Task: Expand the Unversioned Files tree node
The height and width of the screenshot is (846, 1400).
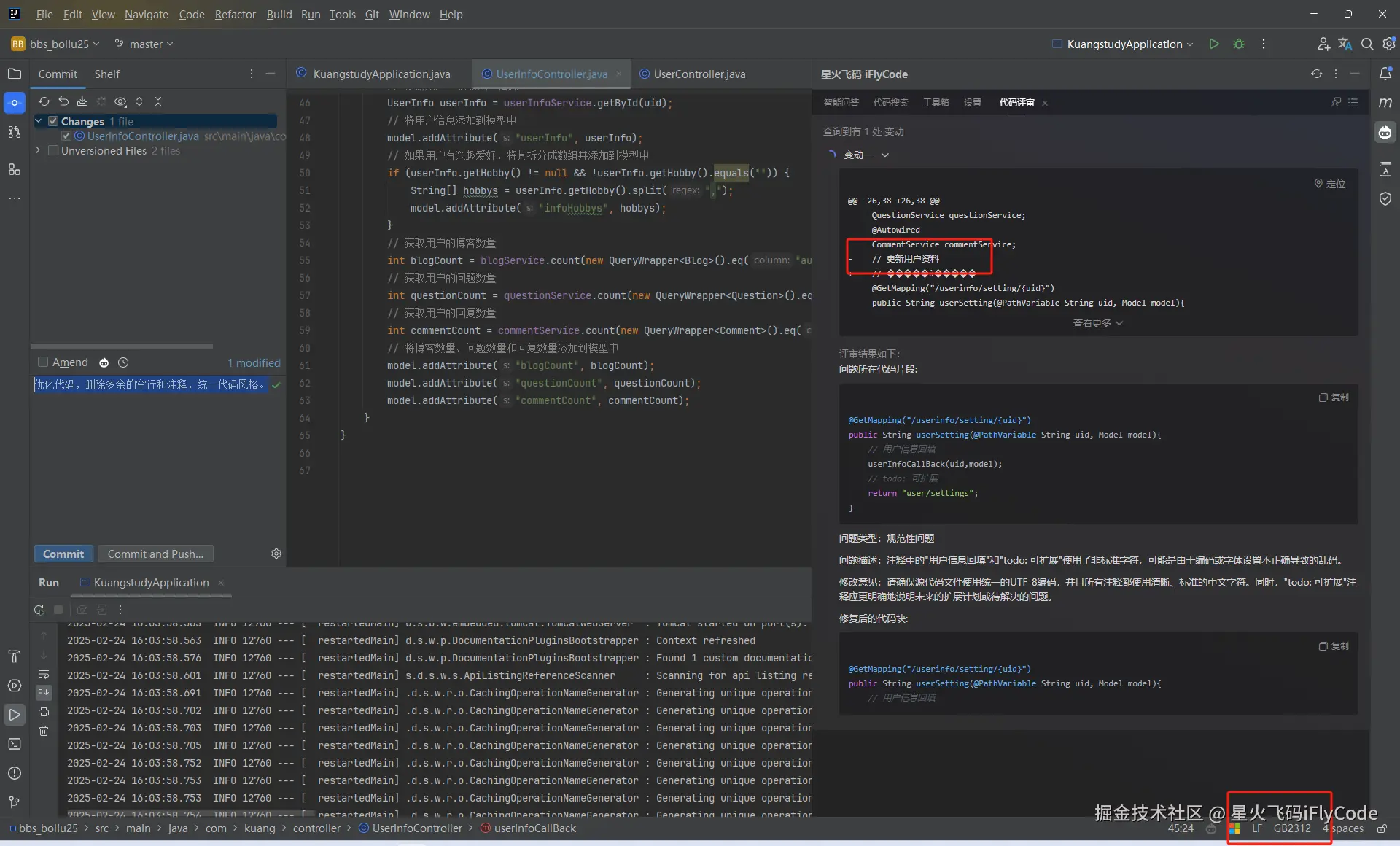Action: 38,150
